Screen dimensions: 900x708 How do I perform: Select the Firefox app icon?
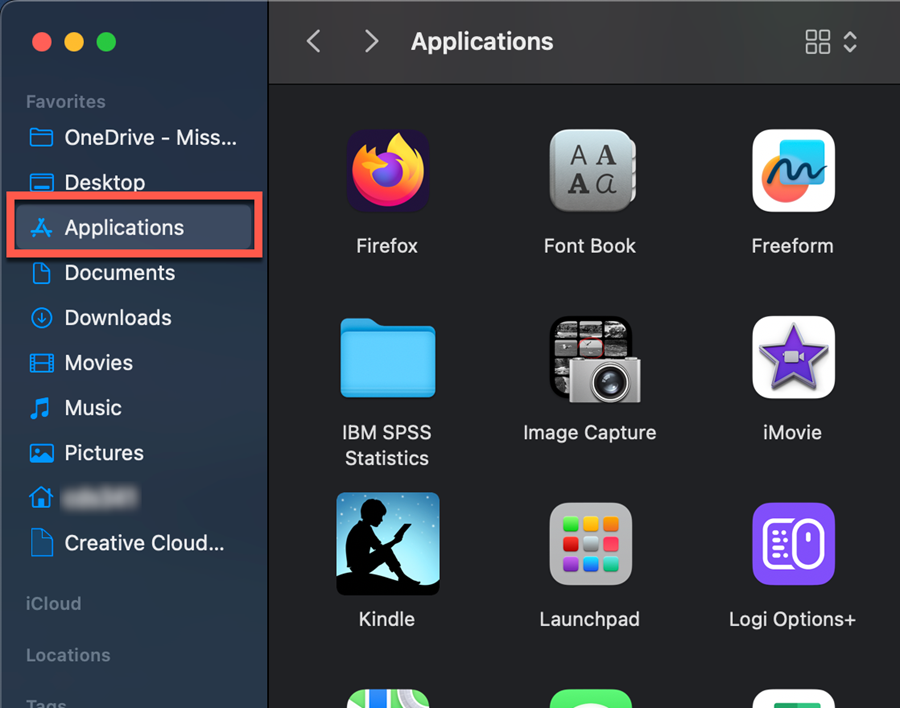(x=388, y=171)
